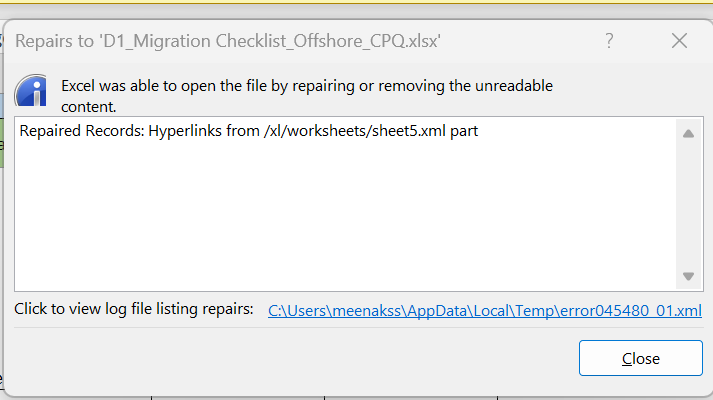Click 'Click to view log file' label

(x=134, y=310)
